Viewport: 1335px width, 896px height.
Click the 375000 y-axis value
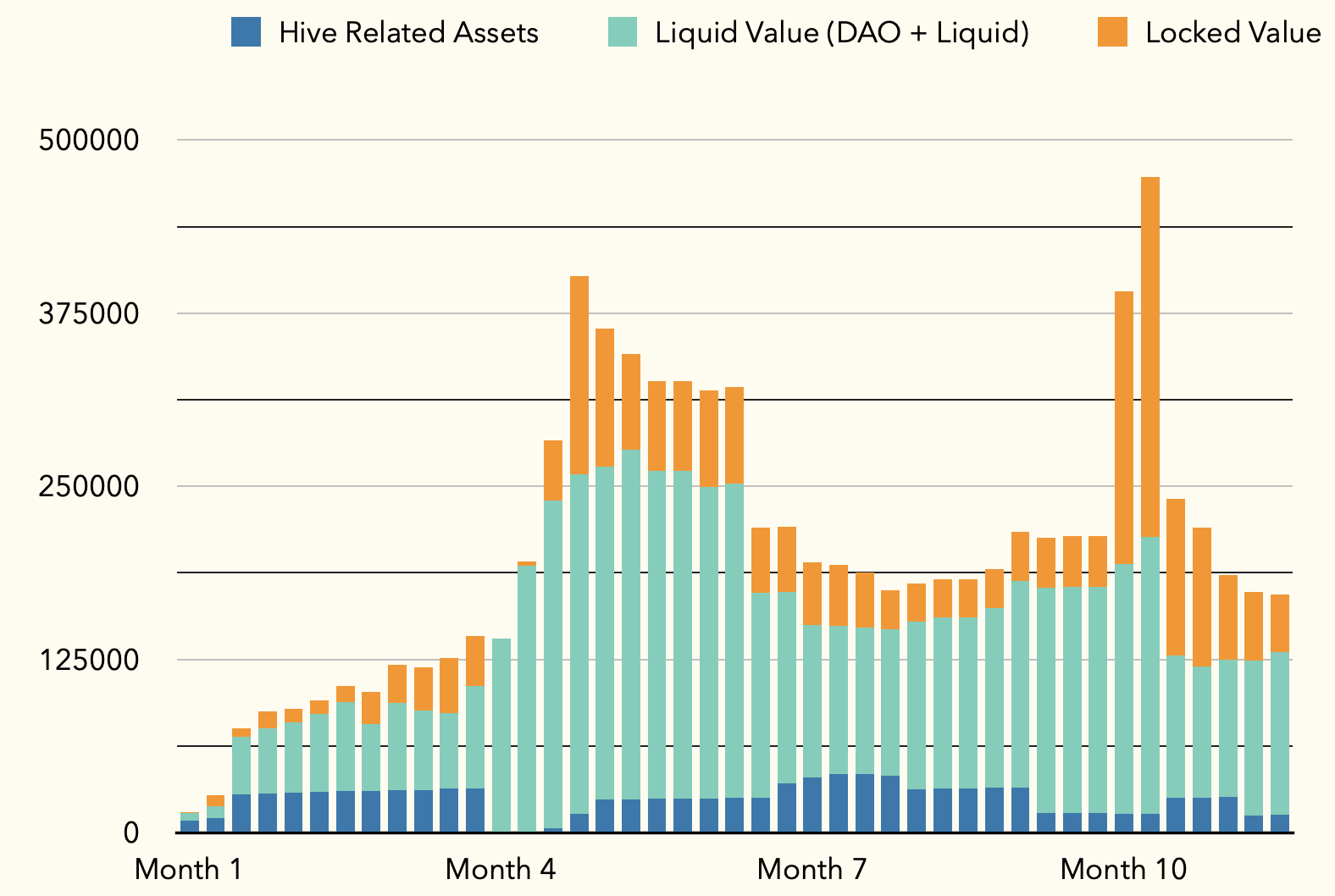(x=89, y=313)
